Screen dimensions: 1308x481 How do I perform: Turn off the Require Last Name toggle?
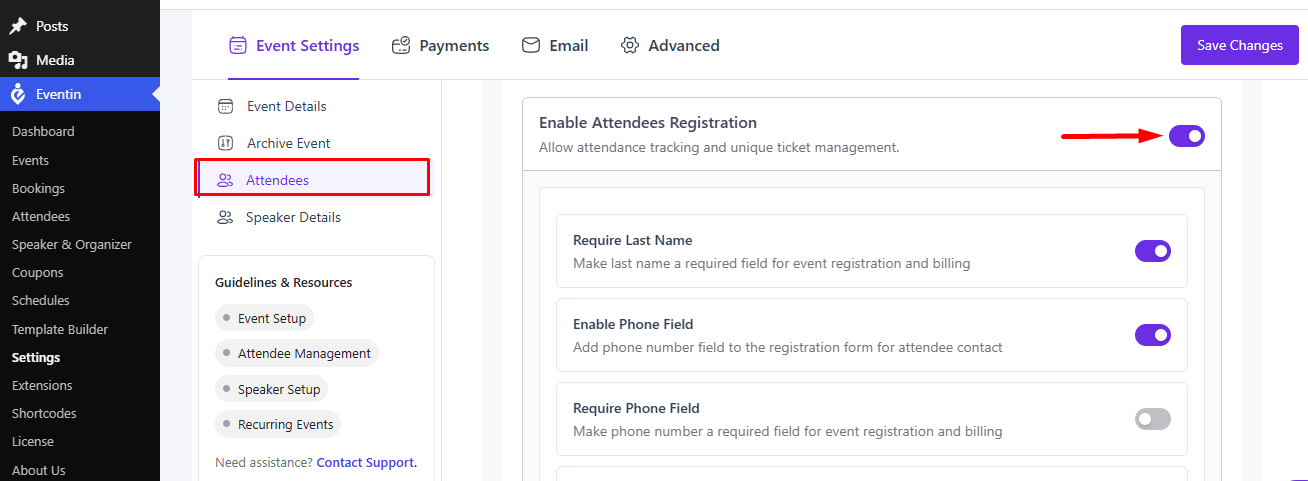click(1153, 251)
